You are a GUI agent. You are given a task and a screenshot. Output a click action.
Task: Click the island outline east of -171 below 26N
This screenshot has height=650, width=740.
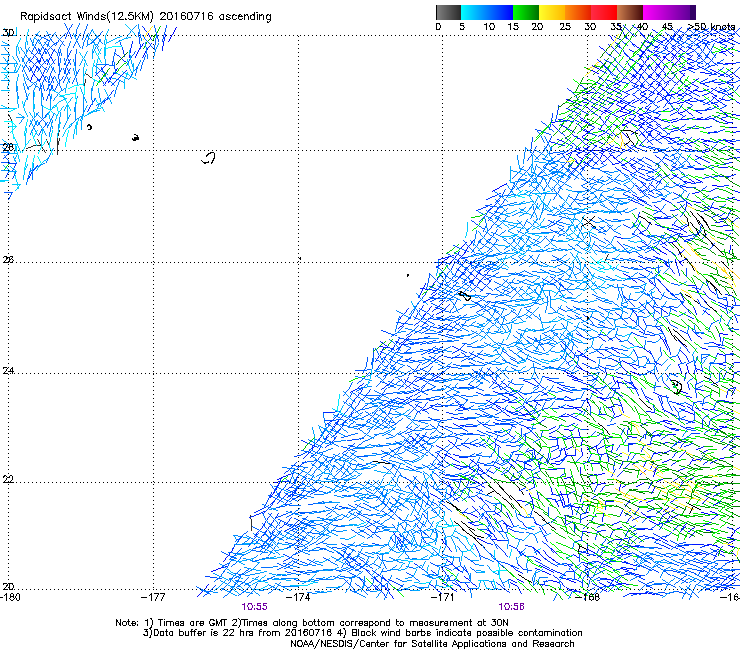[x=465, y=296]
